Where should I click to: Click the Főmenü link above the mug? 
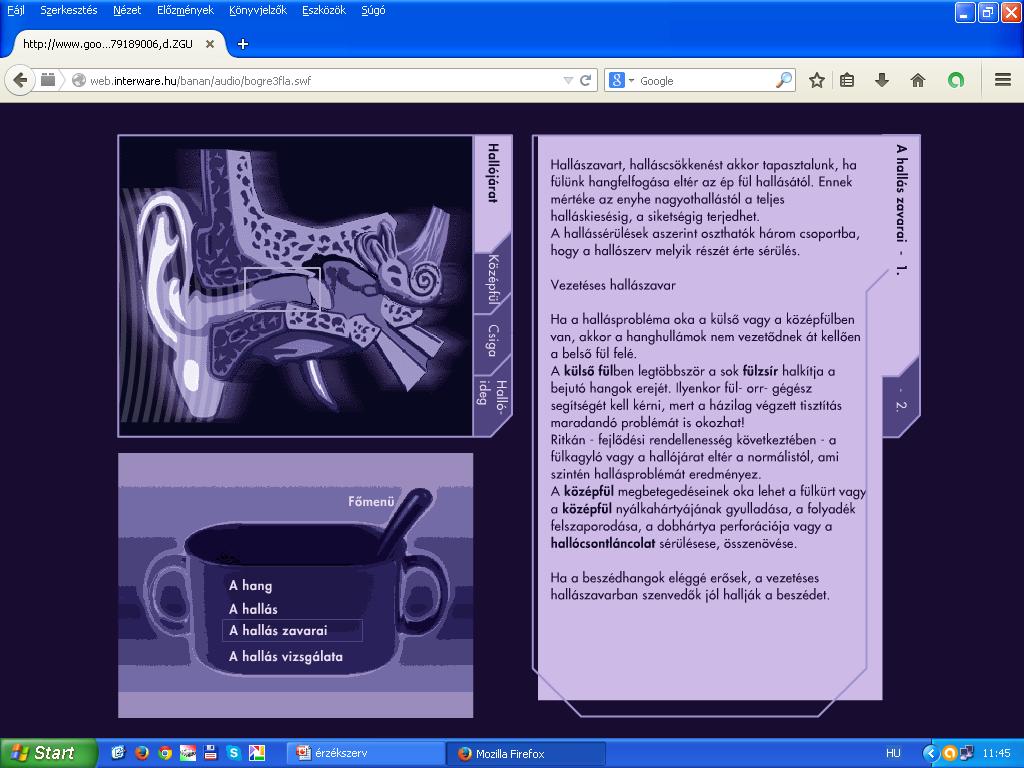coord(371,502)
